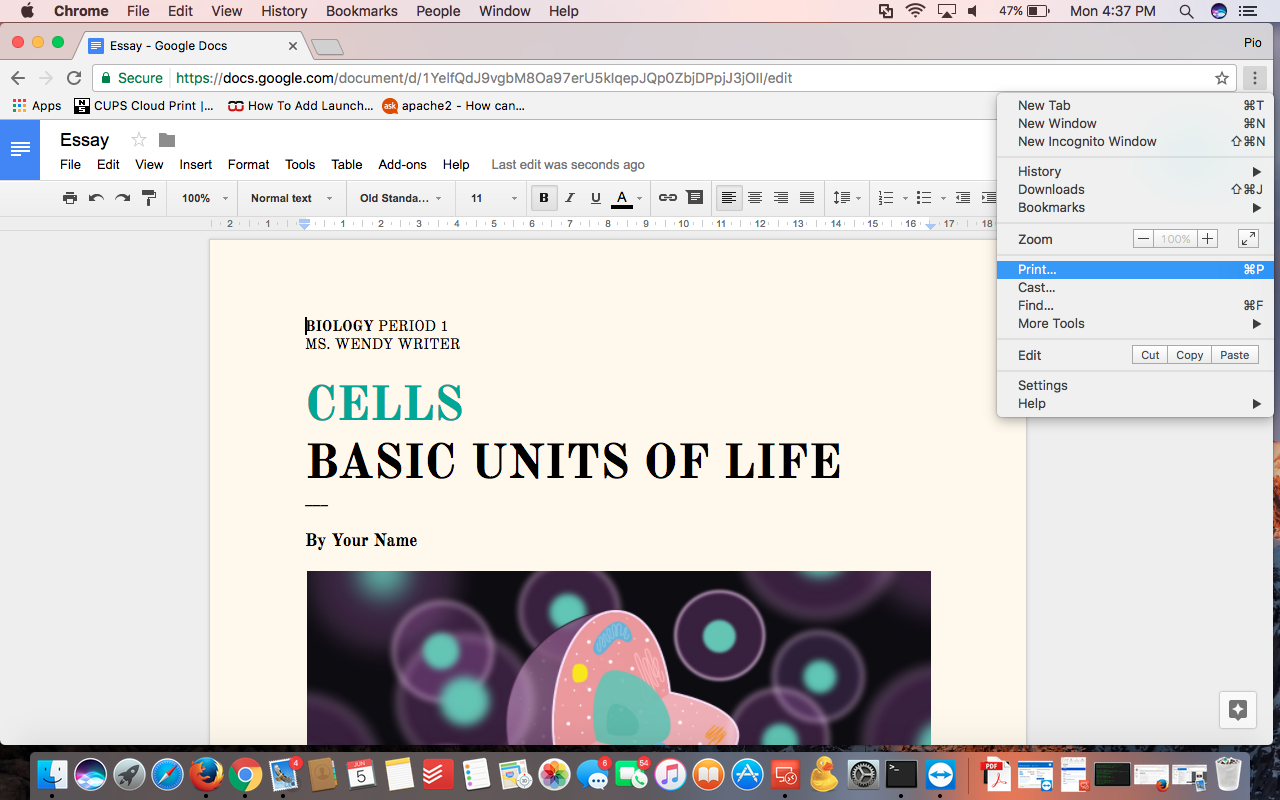Star the Essay document
The image size is (1280, 800).
139,140
